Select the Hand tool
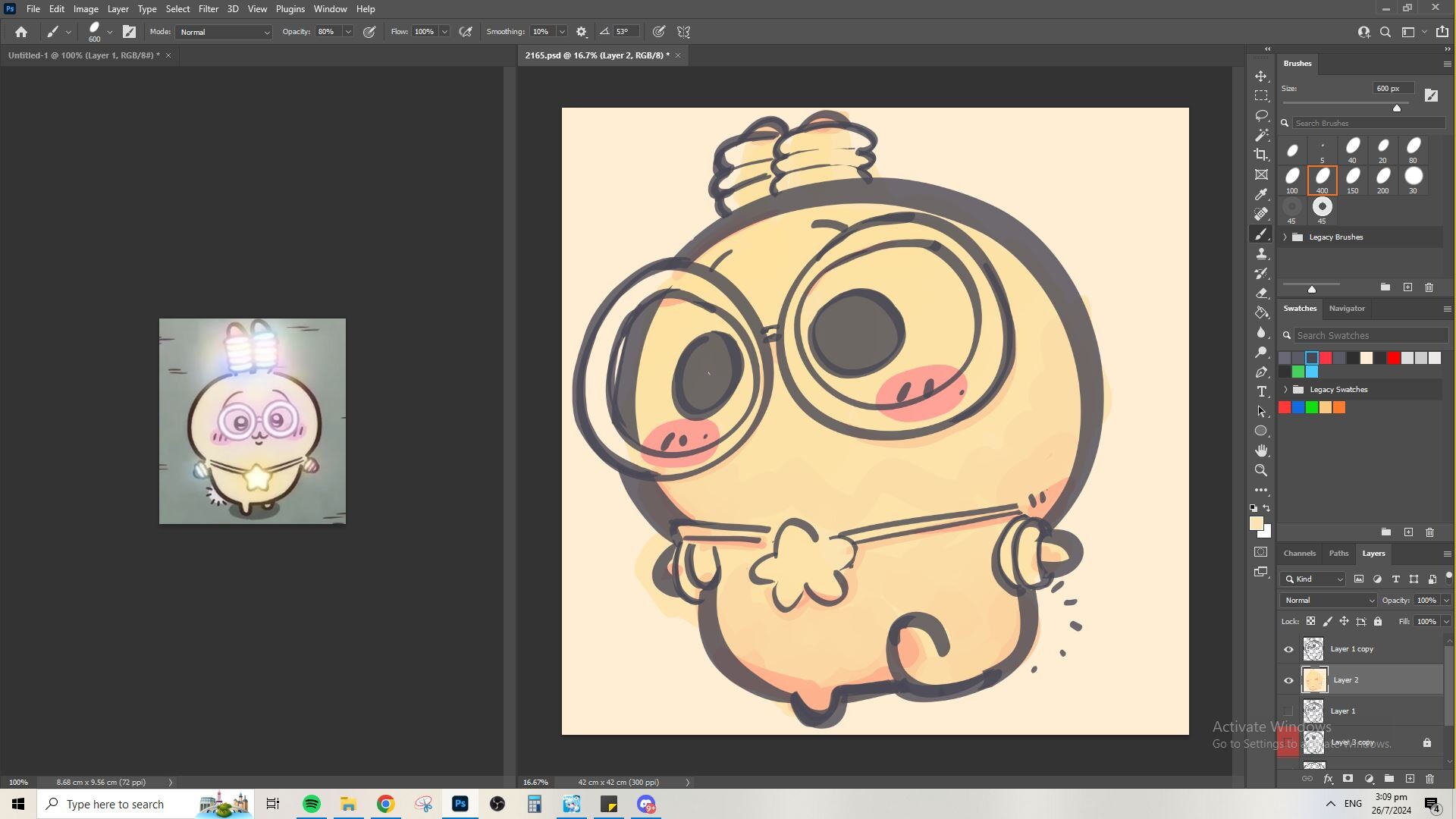 1261,451
